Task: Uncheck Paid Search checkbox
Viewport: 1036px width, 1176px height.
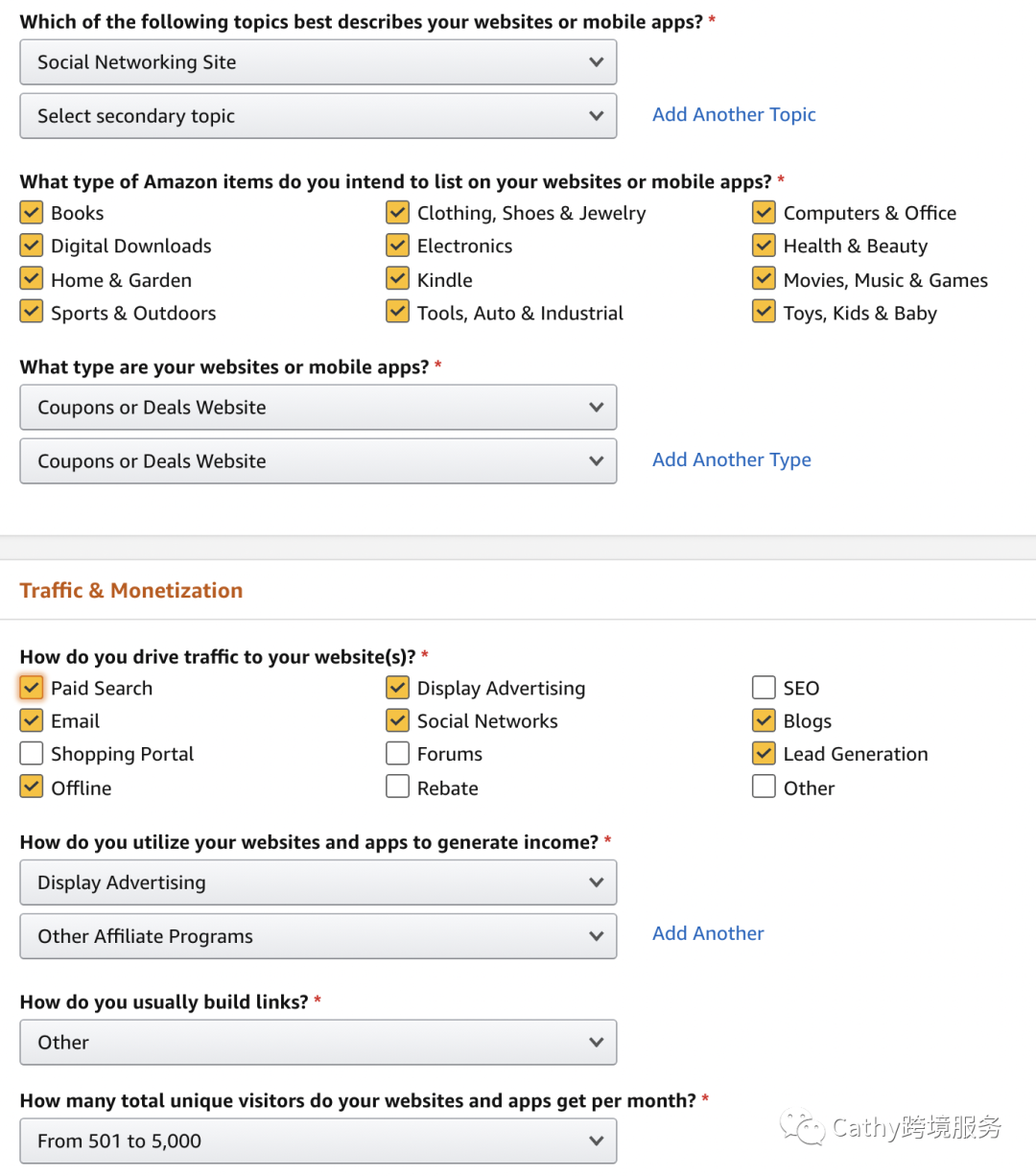Action: pos(32,688)
